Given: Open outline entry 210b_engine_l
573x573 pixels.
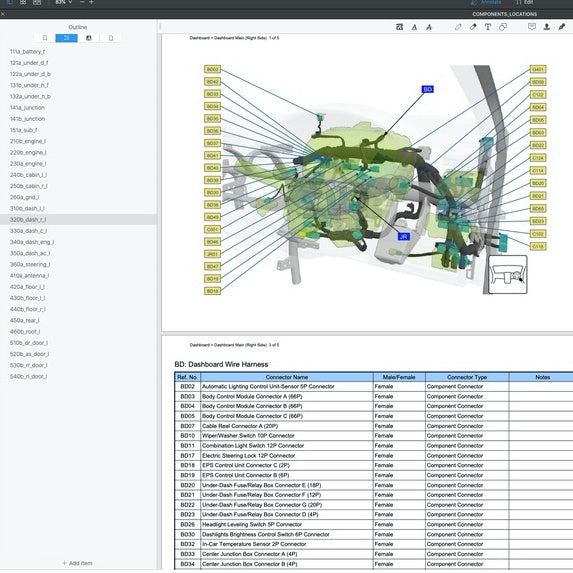Looking at the screenshot, I should (28, 141).
